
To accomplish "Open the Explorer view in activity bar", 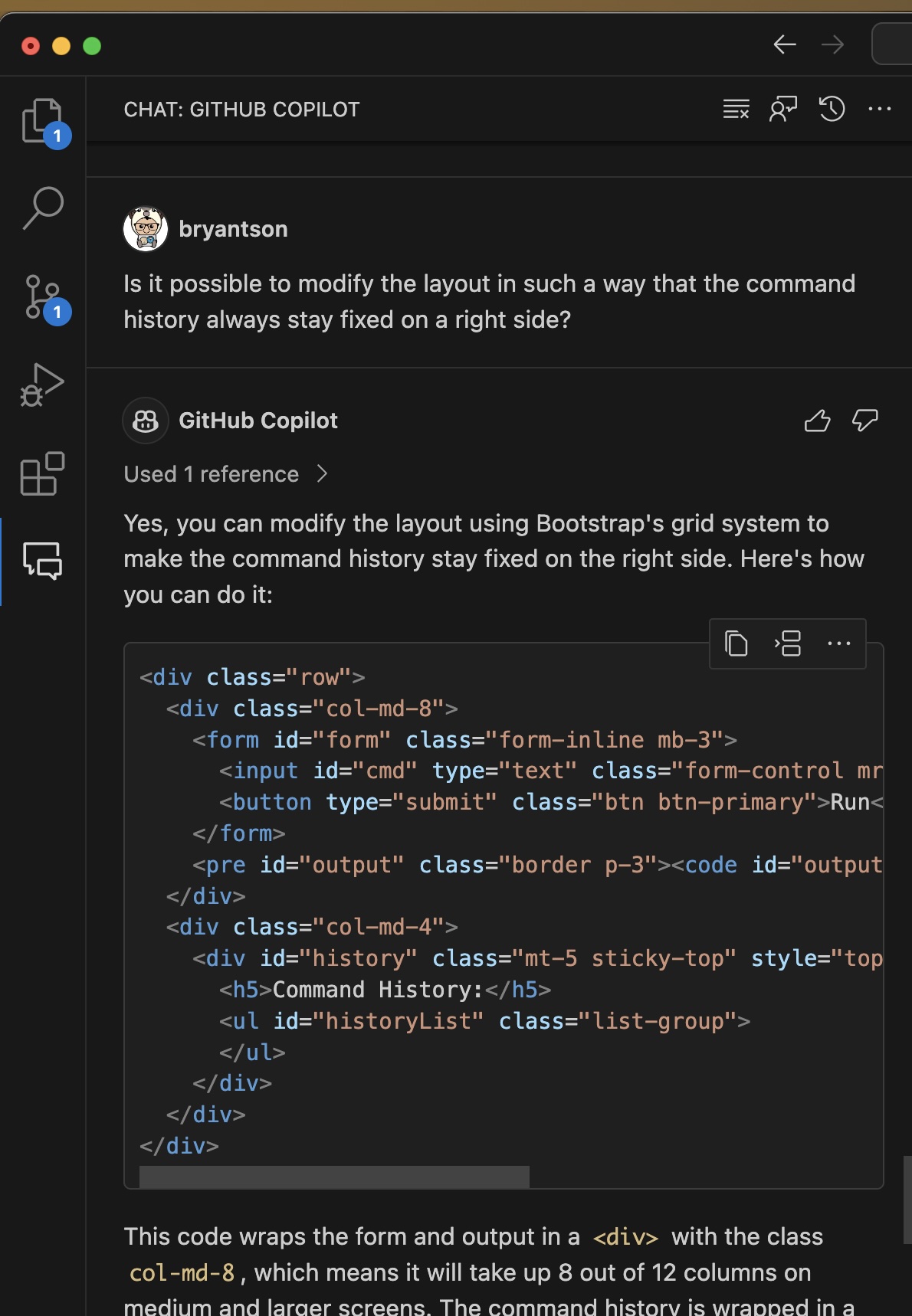I will click(x=43, y=122).
